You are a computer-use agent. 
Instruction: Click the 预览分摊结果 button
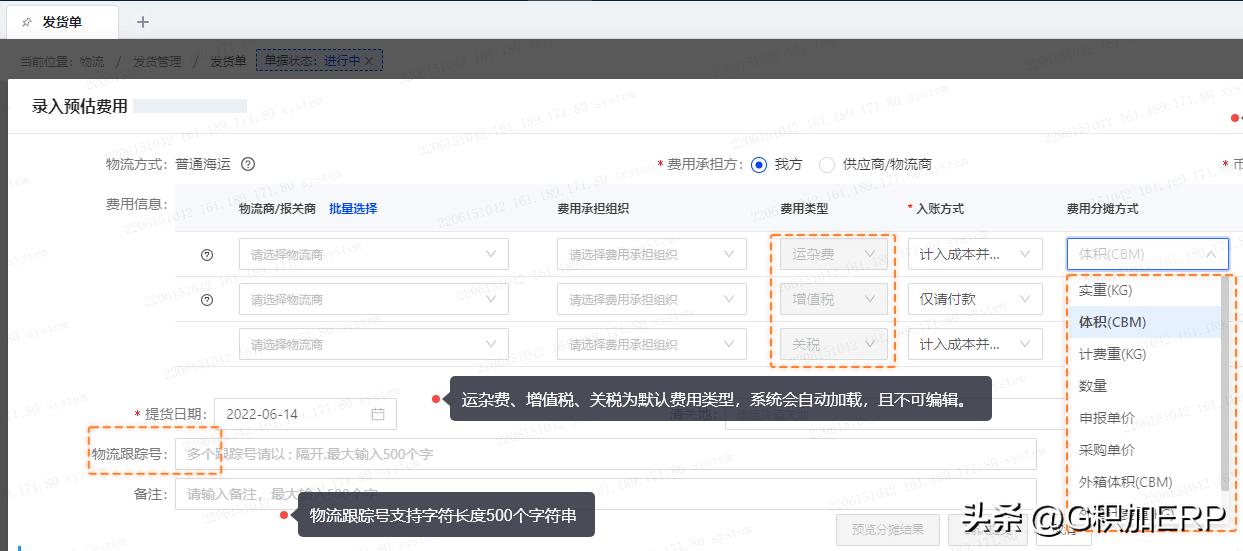[888, 529]
